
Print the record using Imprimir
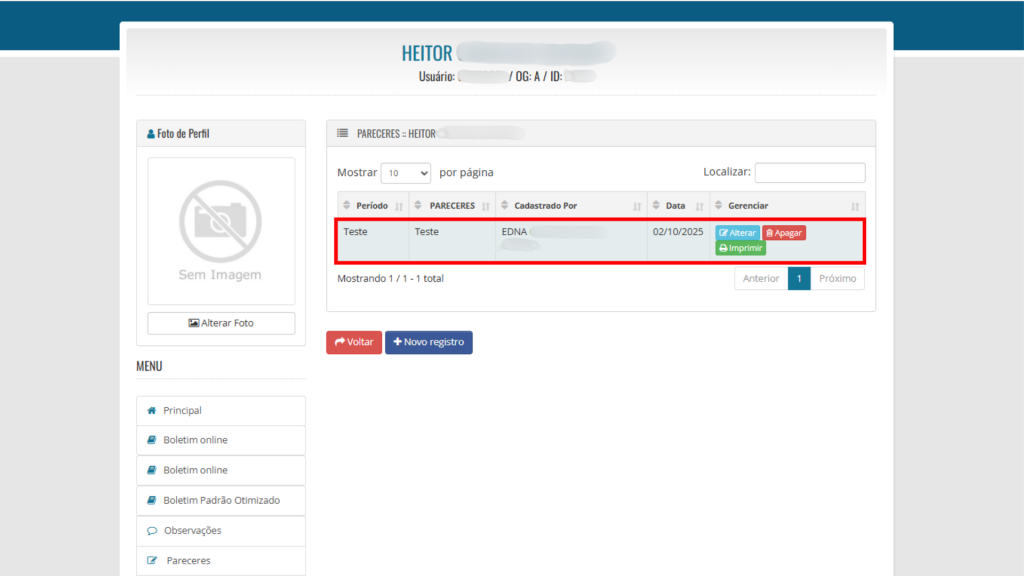click(x=740, y=248)
